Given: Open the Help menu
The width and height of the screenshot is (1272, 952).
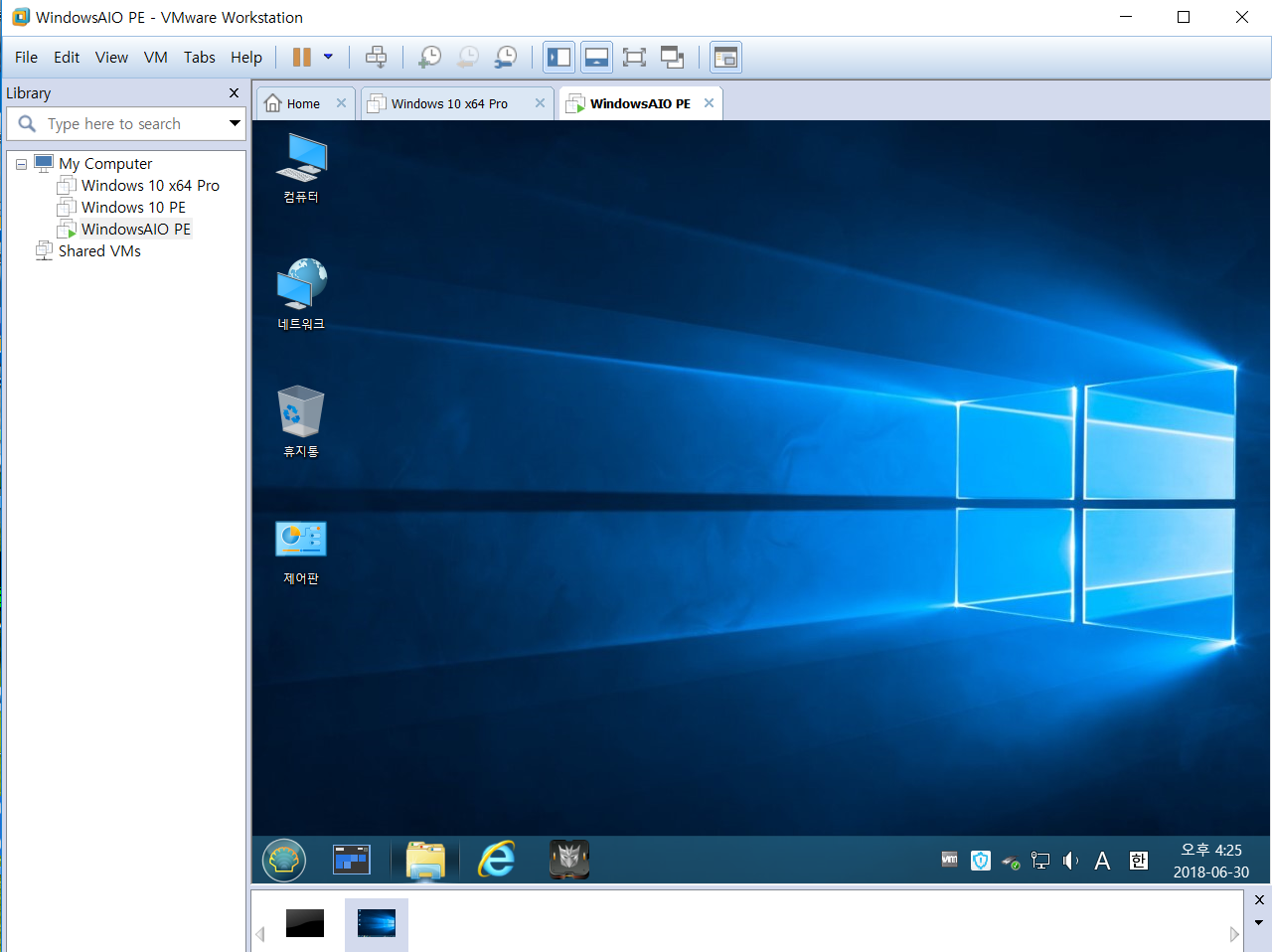Looking at the screenshot, I should 246,58.
